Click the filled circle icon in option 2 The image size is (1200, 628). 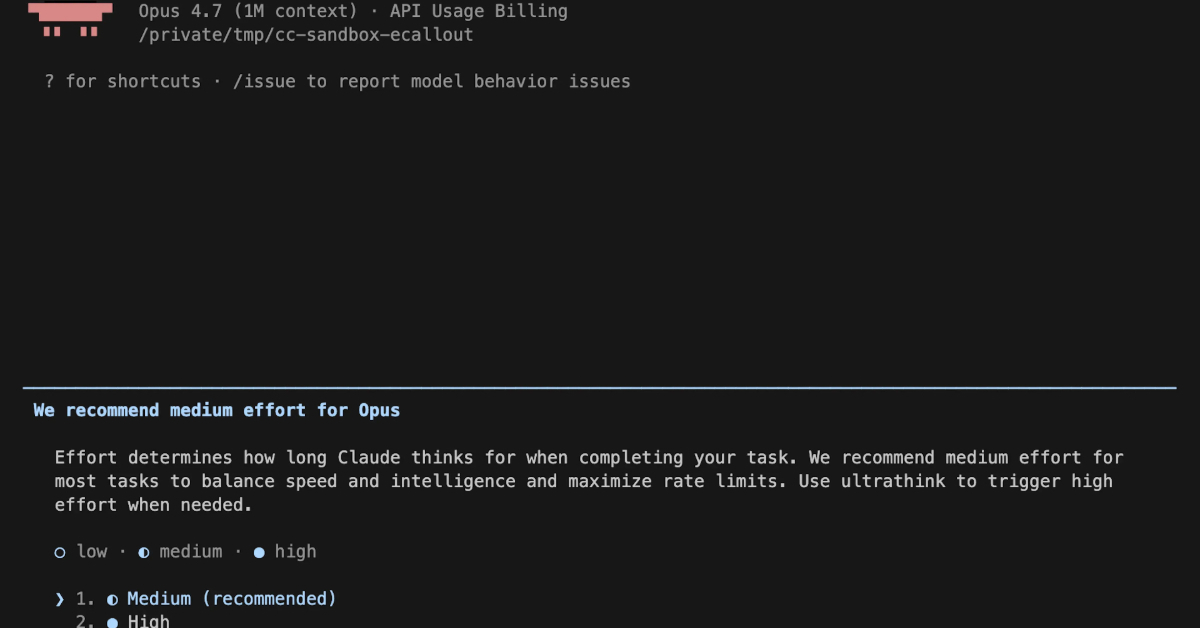[x=112, y=622]
